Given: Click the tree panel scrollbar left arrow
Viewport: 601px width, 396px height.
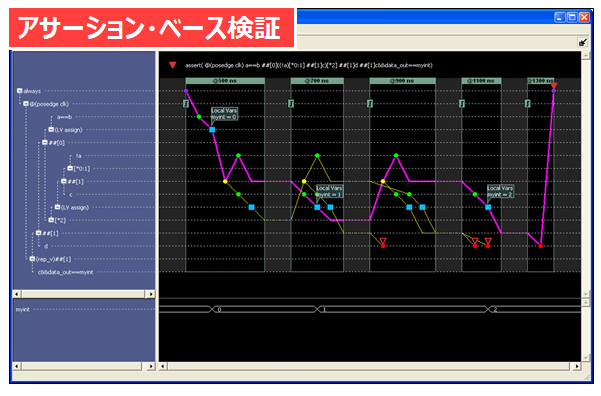Looking at the screenshot, I should (16, 294).
